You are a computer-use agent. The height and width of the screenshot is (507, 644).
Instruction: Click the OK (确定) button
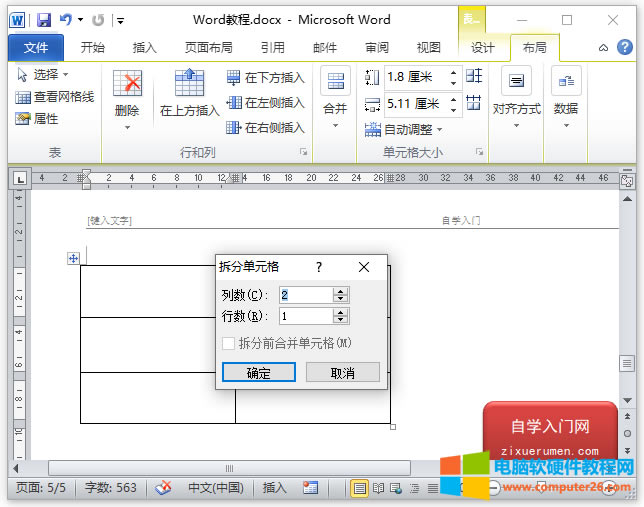[x=258, y=372]
